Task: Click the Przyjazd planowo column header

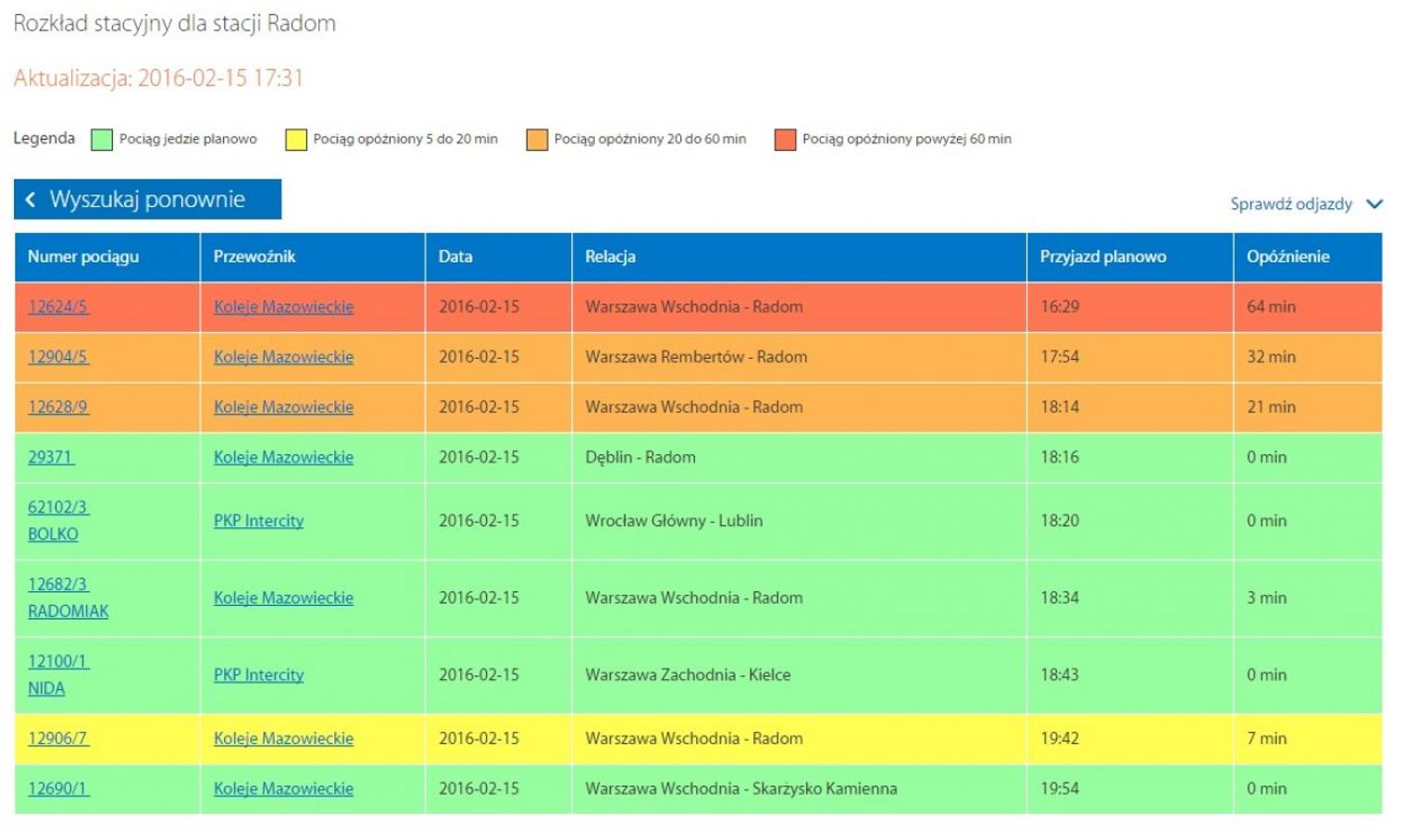Action: [x=1102, y=257]
